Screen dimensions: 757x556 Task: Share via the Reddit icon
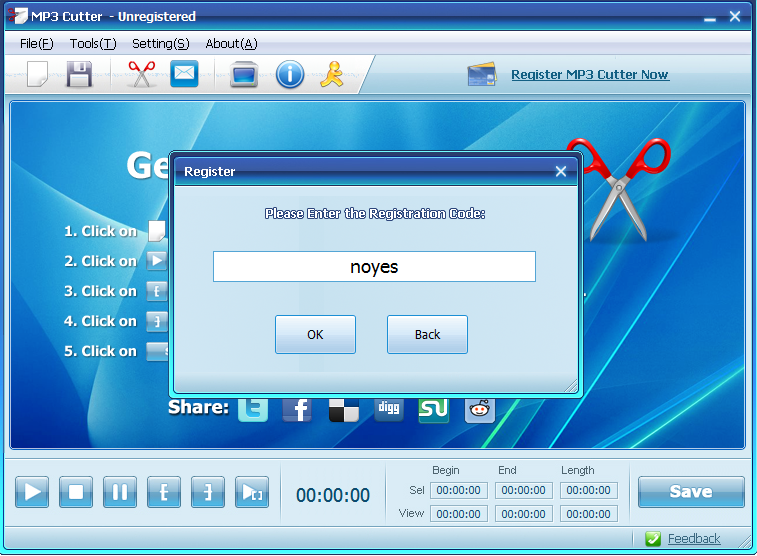(x=479, y=410)
